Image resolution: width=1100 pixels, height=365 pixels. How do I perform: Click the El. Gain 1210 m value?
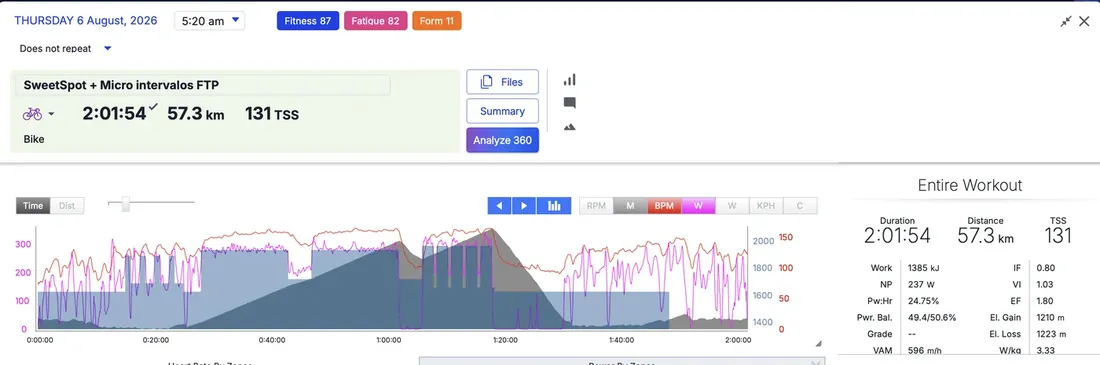pos(1051,317)
